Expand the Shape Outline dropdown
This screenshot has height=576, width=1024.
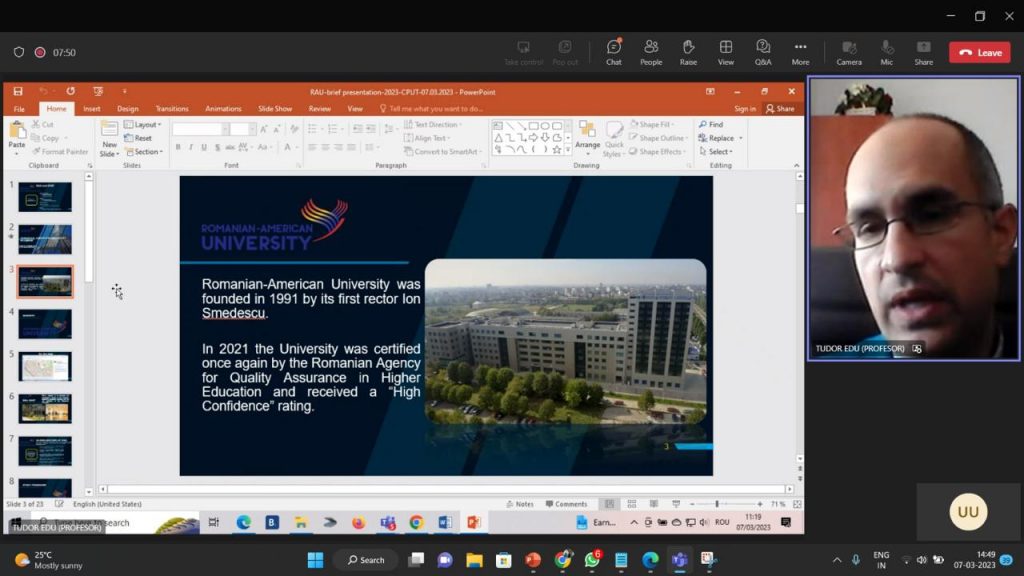tap(658, 138)
